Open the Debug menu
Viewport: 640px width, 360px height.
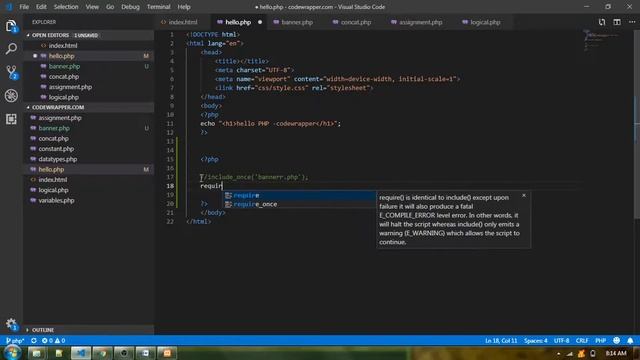[x=130, y=7]
